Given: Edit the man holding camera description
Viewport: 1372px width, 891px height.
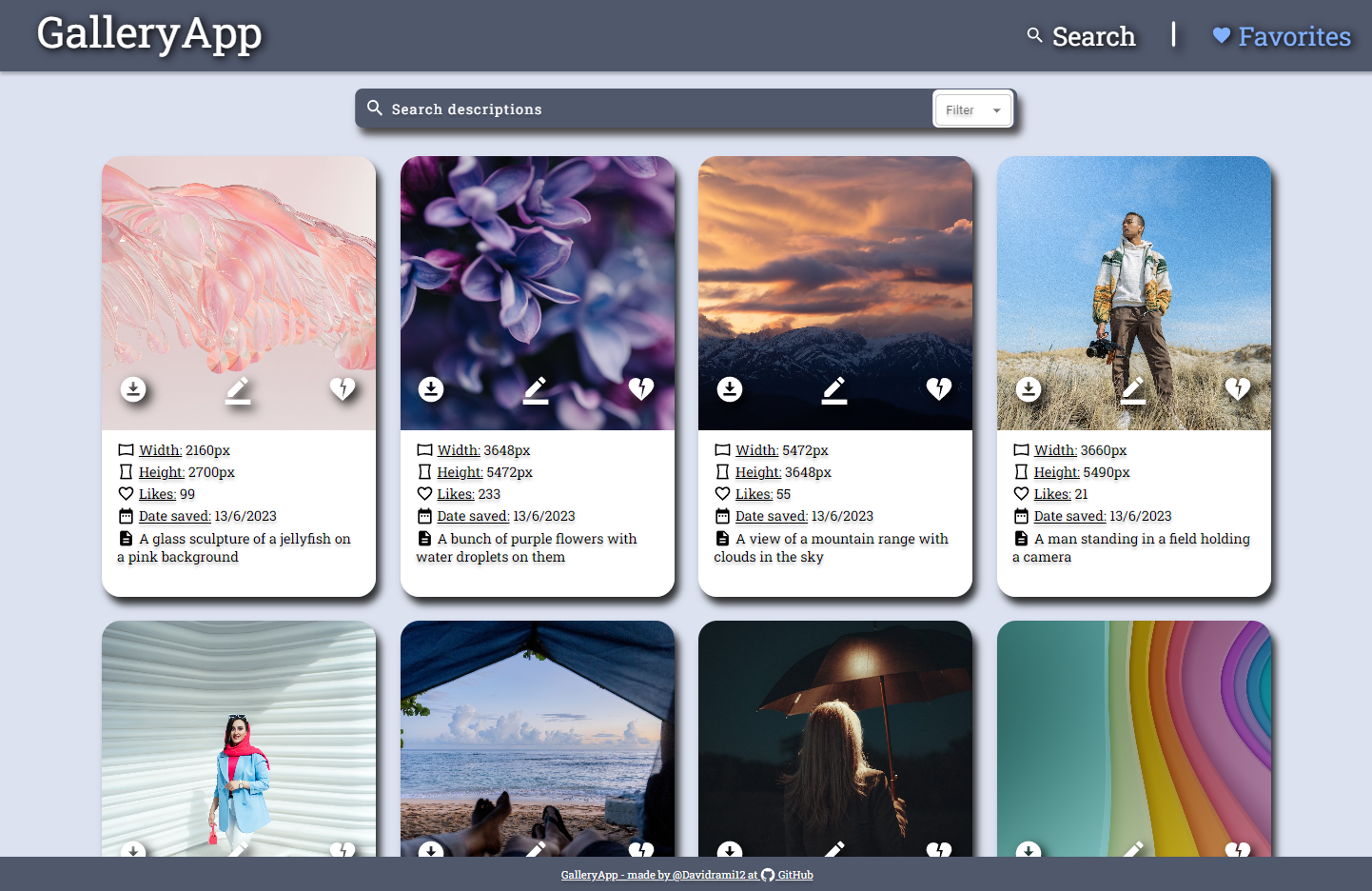Looking at the screenshot, I should coord(1133,389).
